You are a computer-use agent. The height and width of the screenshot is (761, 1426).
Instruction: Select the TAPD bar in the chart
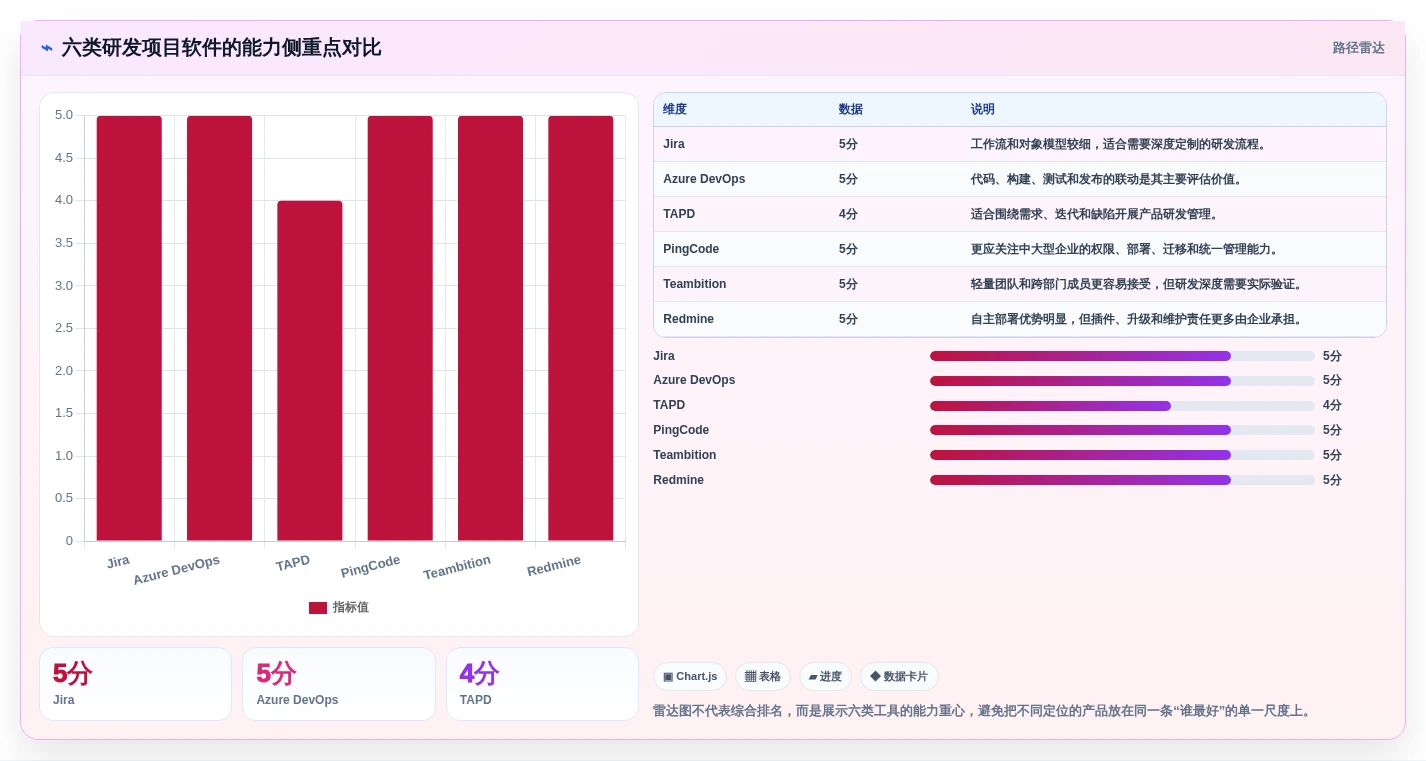[x=310, y=371]
